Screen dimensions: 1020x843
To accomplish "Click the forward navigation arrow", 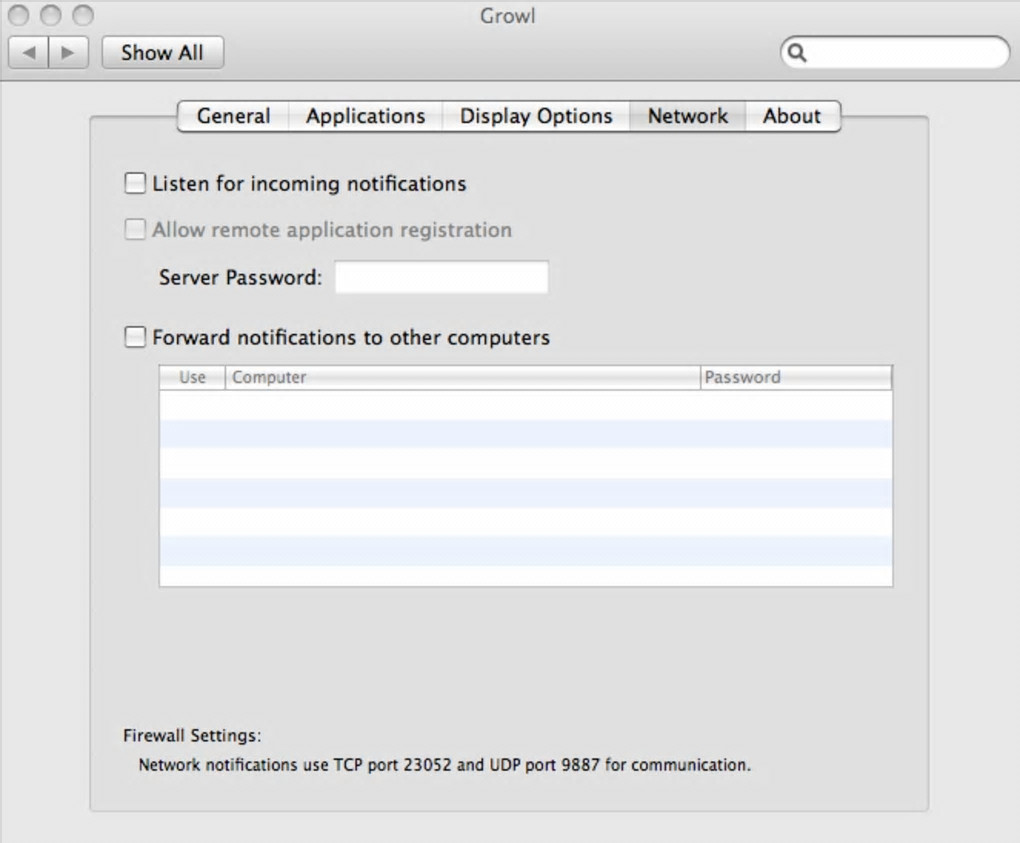I will (68, 52).
